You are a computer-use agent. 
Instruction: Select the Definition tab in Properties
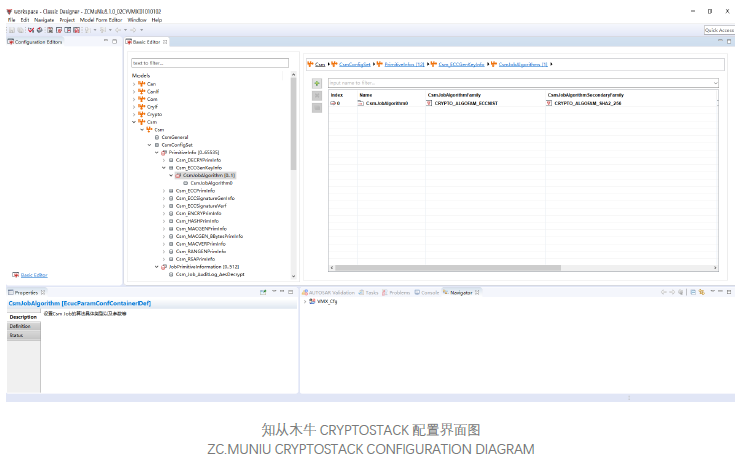(23, 326)
